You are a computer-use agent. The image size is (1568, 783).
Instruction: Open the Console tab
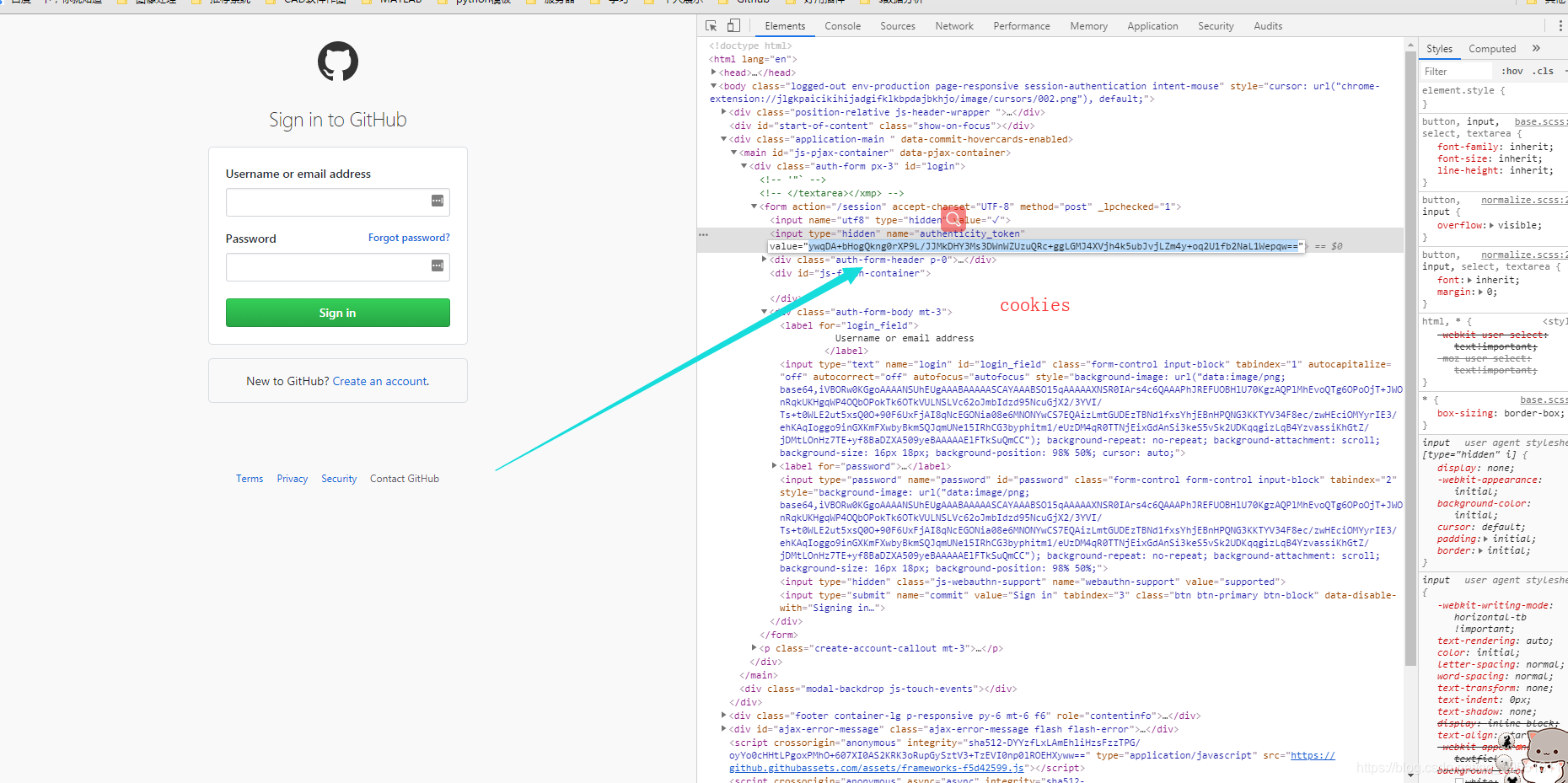pyautogui.click(x=843, y=26)
